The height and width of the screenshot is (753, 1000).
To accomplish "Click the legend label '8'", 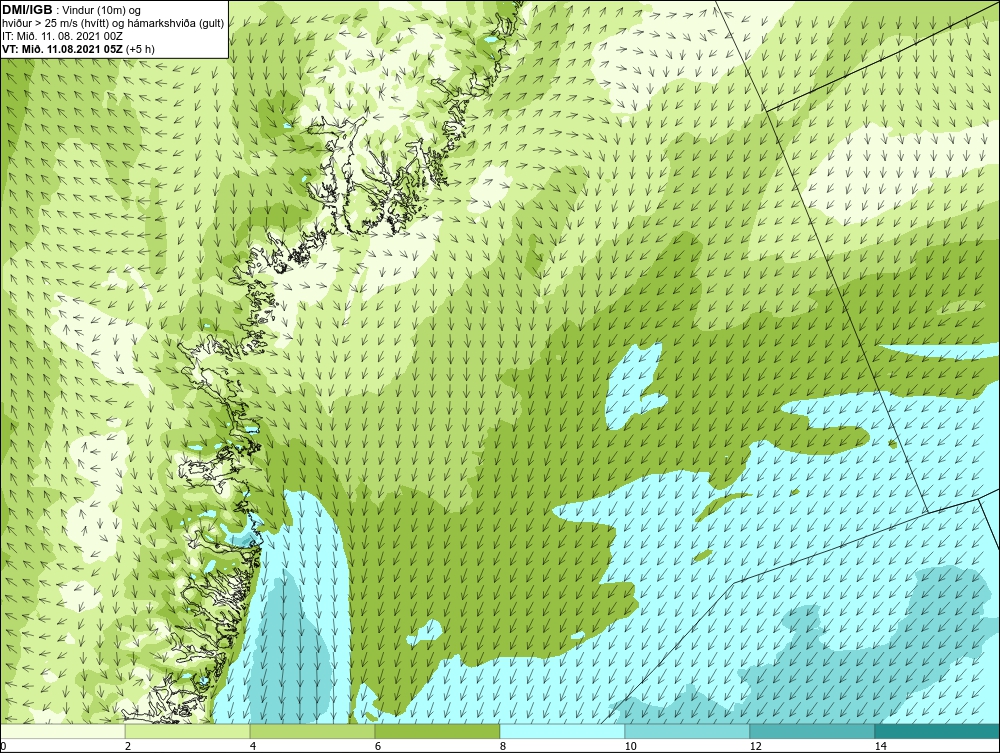I will (503, 747).
